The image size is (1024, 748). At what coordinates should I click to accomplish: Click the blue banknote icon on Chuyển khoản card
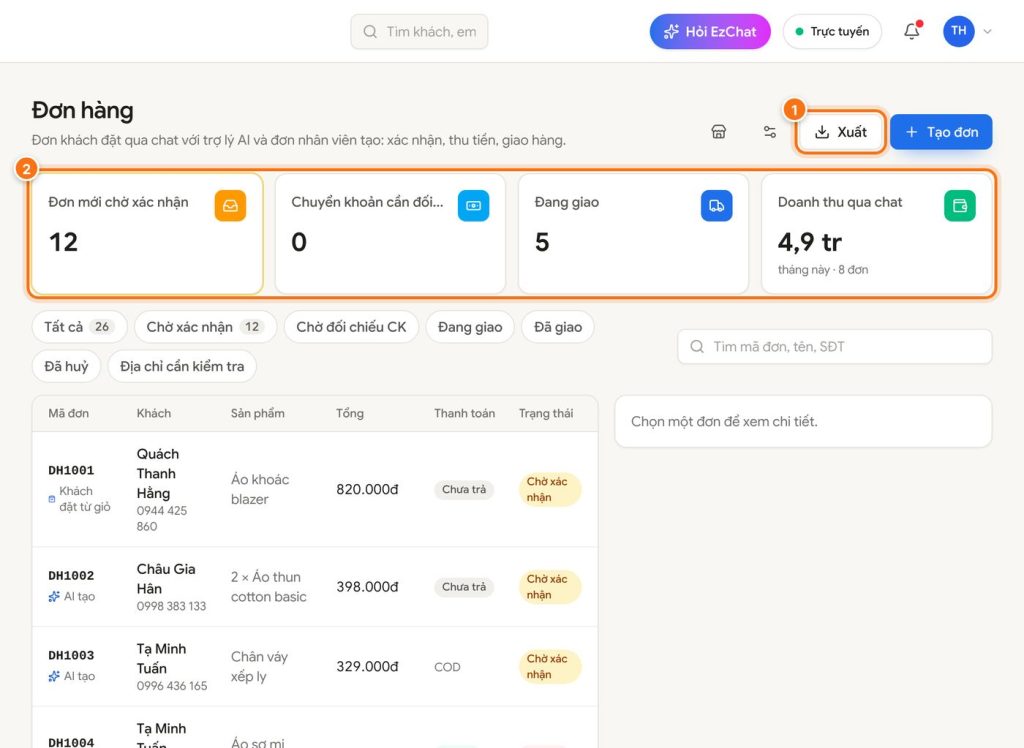click(x=473, y=206)
